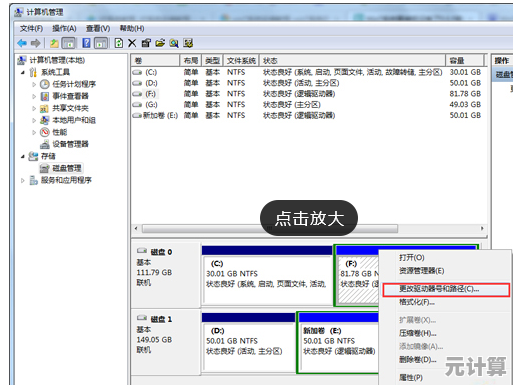This screenshot has width=513, height=385.
Task: Open the 查看(V) menu
Action: coord(98,29)
